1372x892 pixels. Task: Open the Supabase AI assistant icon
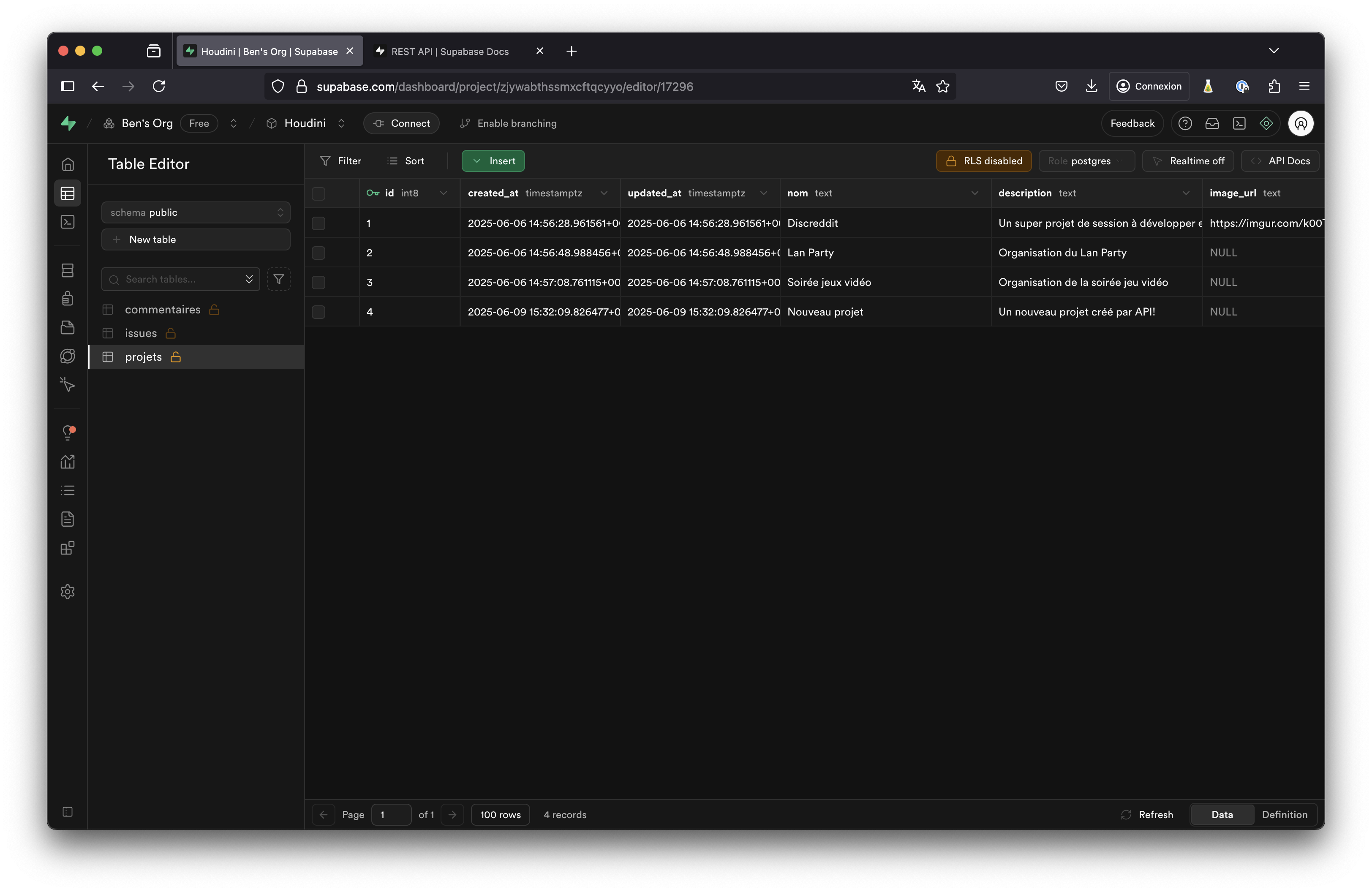(x=1266, y=123)
